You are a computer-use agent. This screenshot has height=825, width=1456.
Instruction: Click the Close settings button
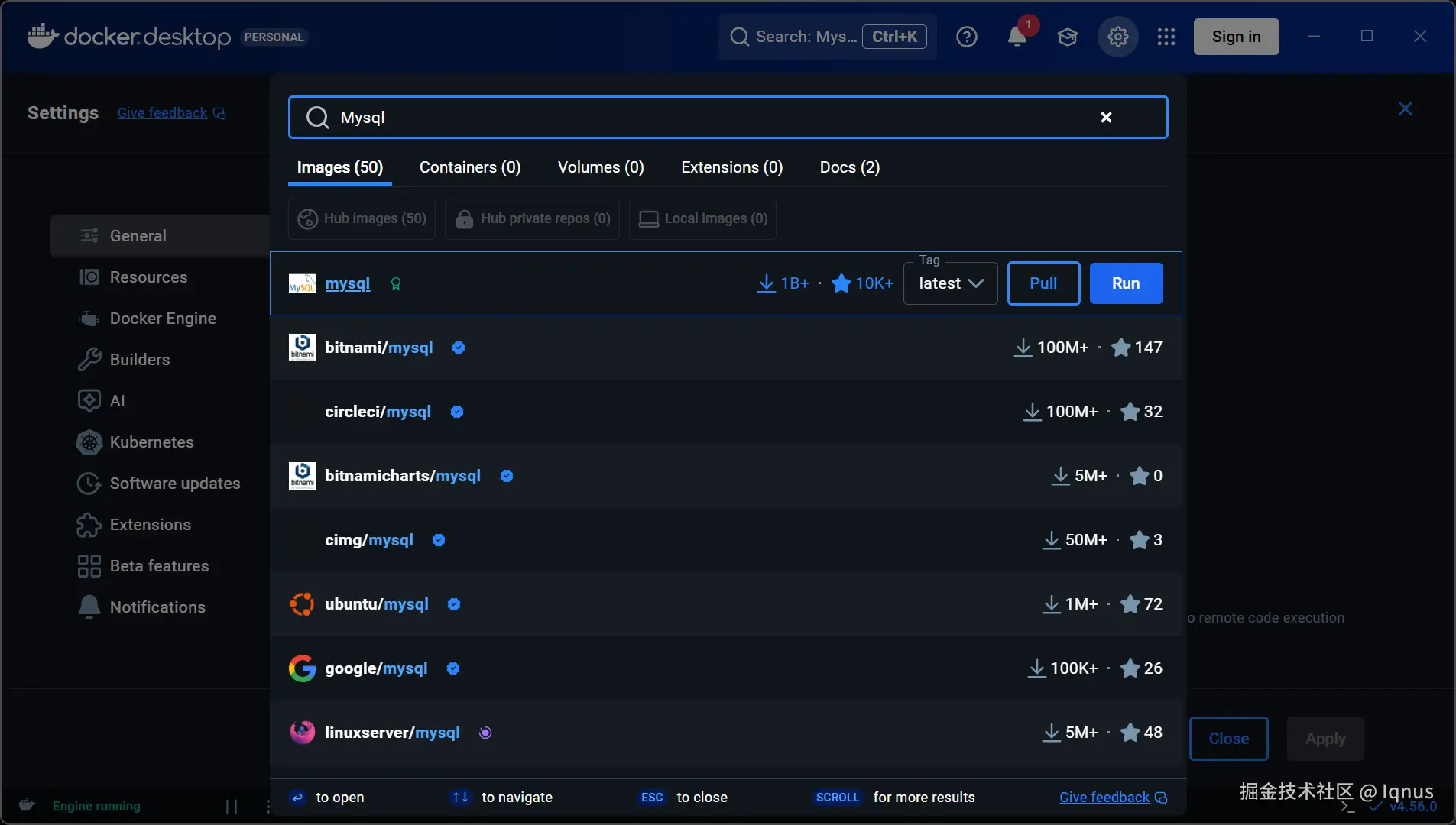click(1229, 739)
